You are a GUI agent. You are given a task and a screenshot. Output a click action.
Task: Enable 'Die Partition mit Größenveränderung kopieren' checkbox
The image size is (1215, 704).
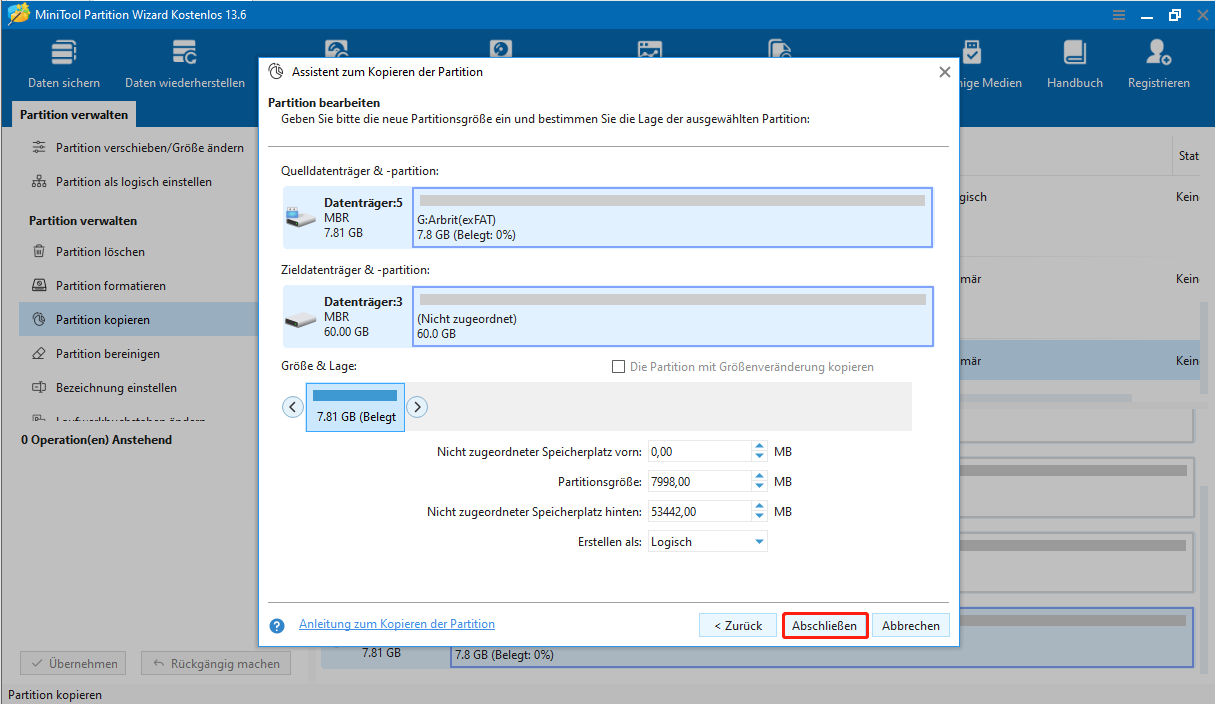[x=618, y=367]
